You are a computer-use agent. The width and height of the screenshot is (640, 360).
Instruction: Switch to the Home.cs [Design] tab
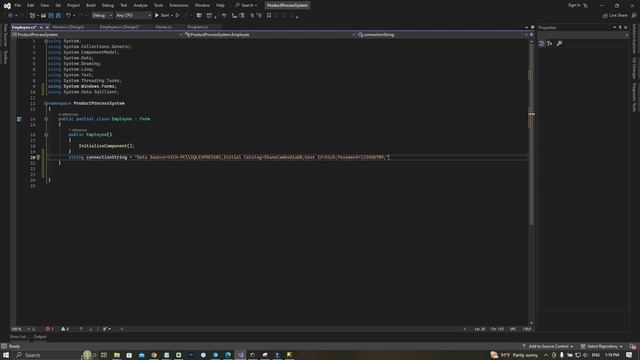[68, 27]
